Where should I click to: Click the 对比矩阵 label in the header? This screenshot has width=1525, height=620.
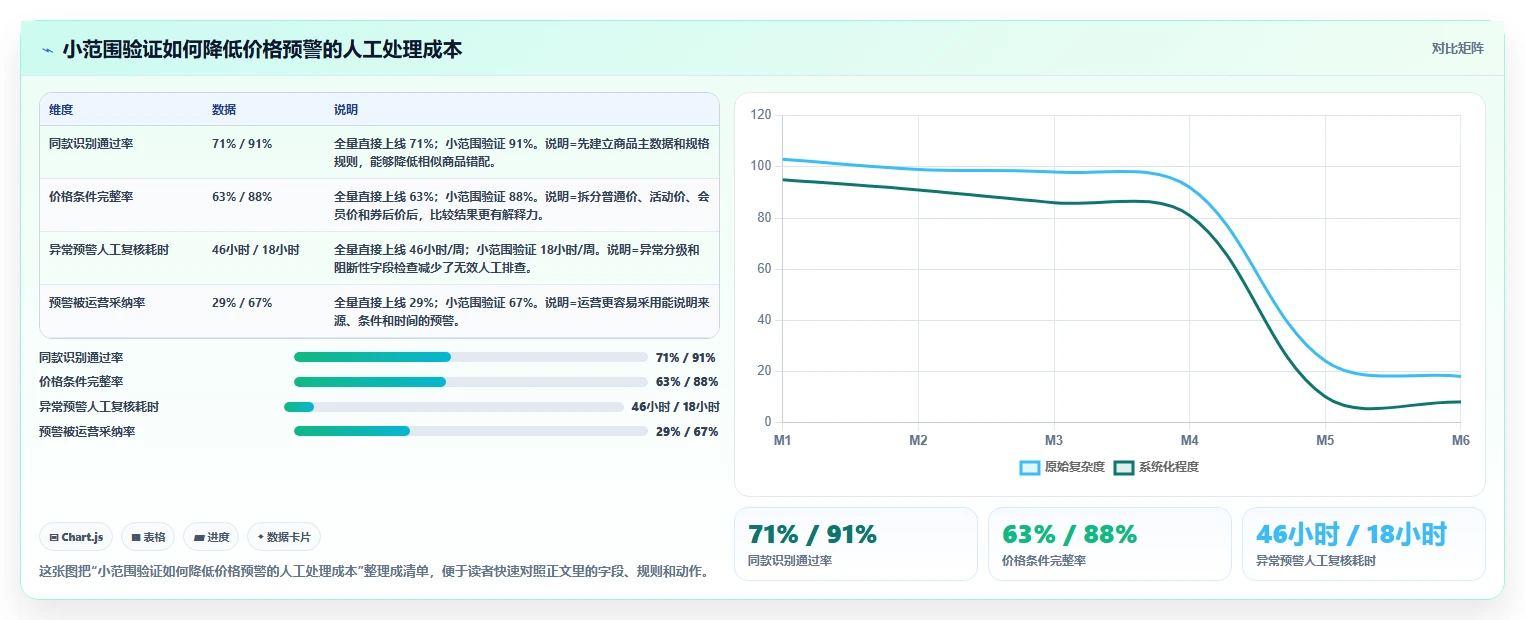click(x=1457, y=48)
